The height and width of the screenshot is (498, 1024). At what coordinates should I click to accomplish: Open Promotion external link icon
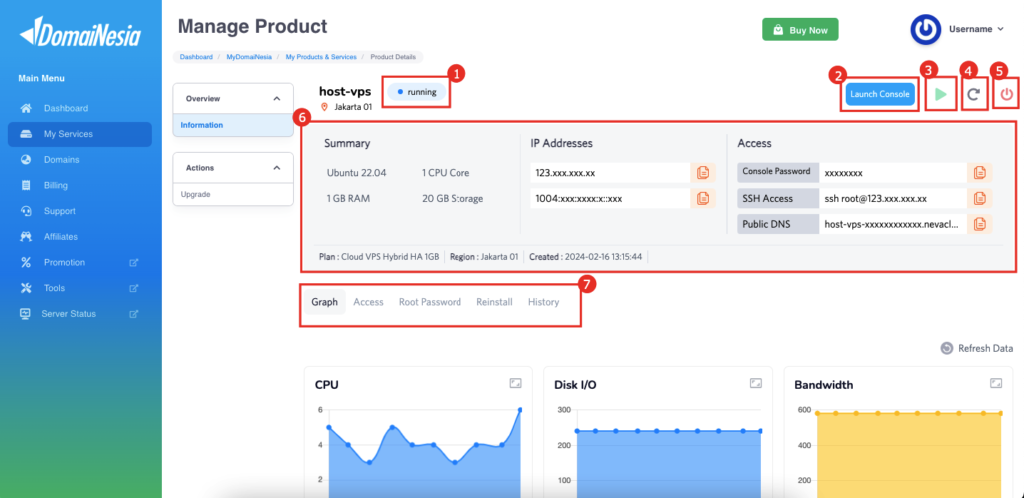(x=134, y=262)
